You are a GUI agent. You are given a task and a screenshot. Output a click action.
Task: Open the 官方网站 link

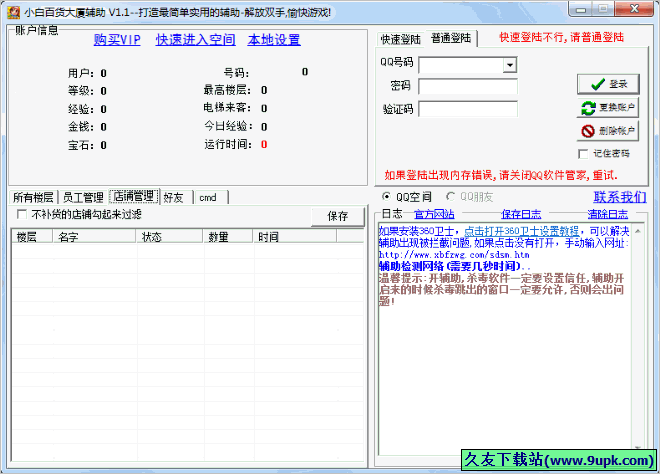434,214
